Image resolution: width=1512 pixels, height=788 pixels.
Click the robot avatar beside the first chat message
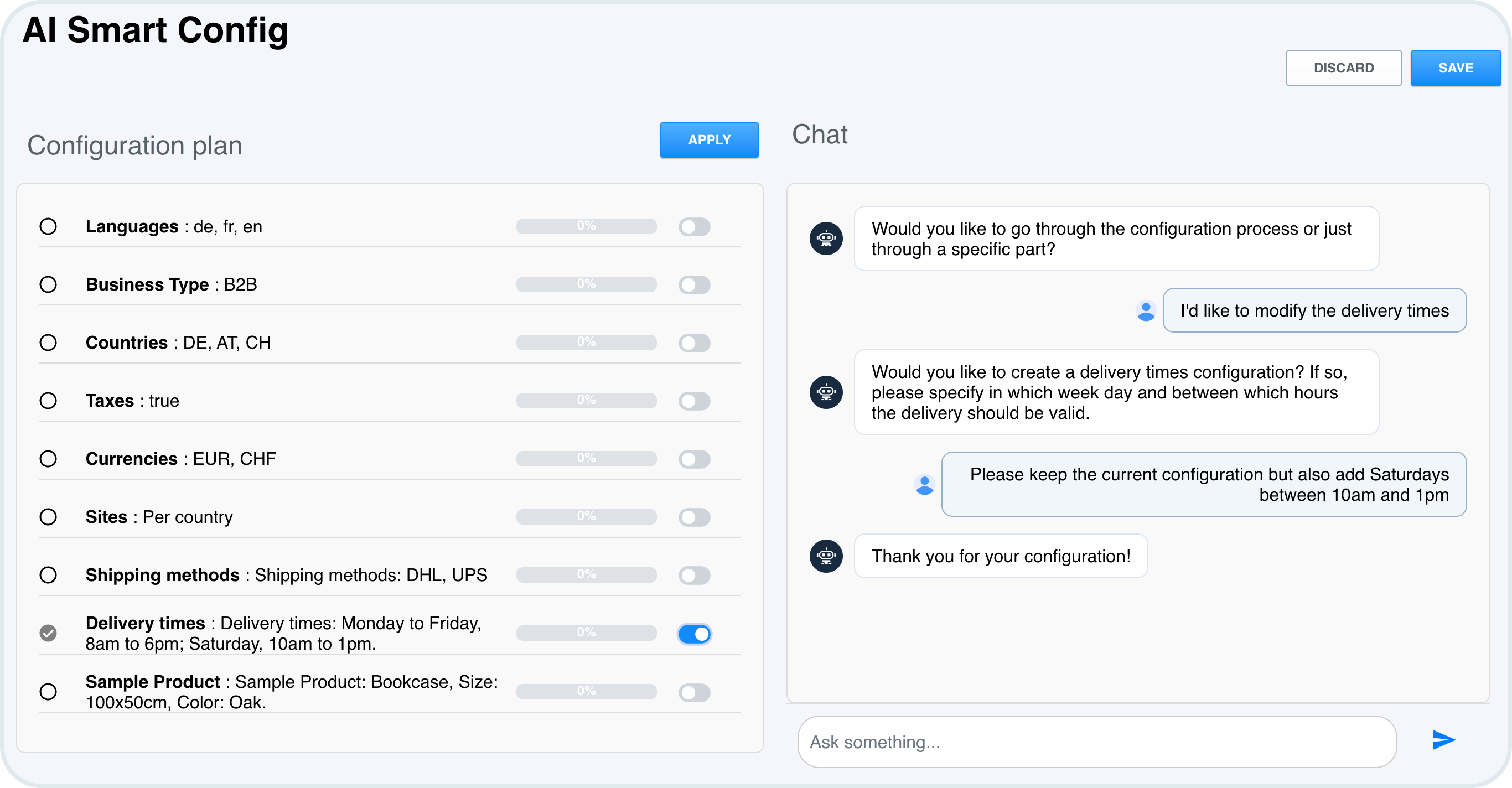point(825,238)
